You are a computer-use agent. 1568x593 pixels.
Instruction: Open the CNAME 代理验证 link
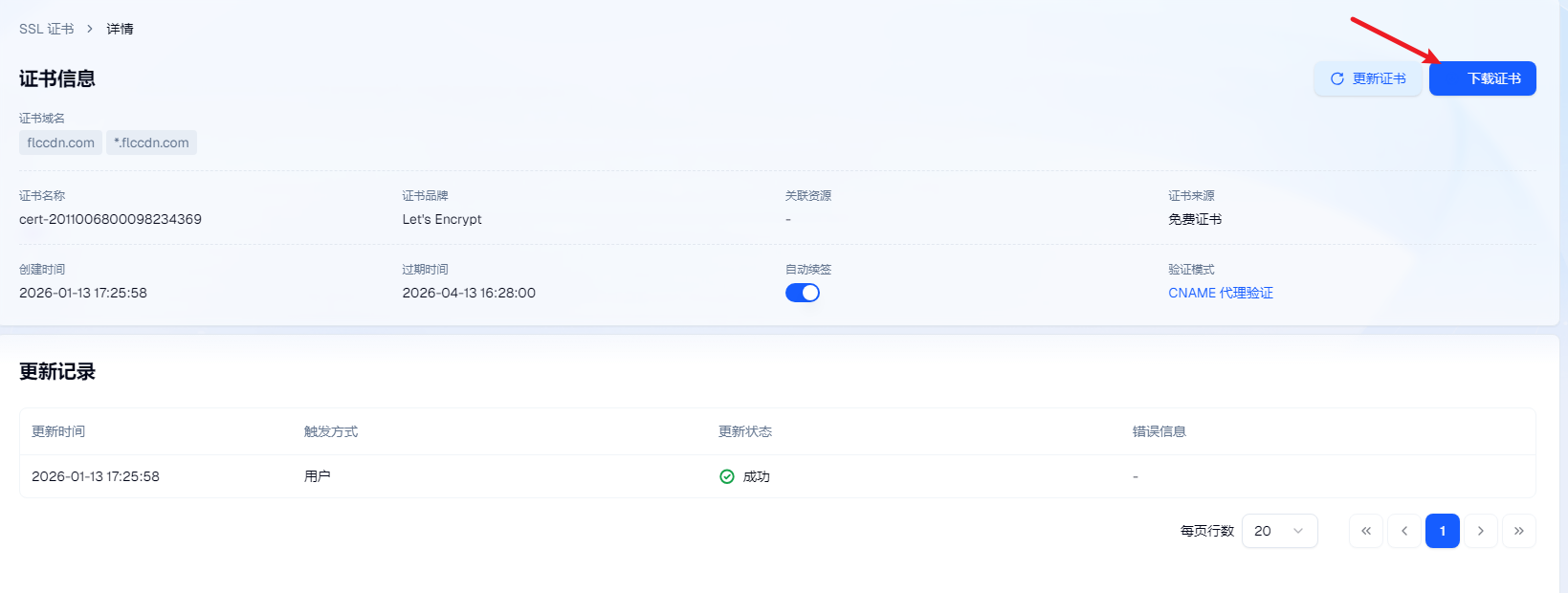[1220, 293]
